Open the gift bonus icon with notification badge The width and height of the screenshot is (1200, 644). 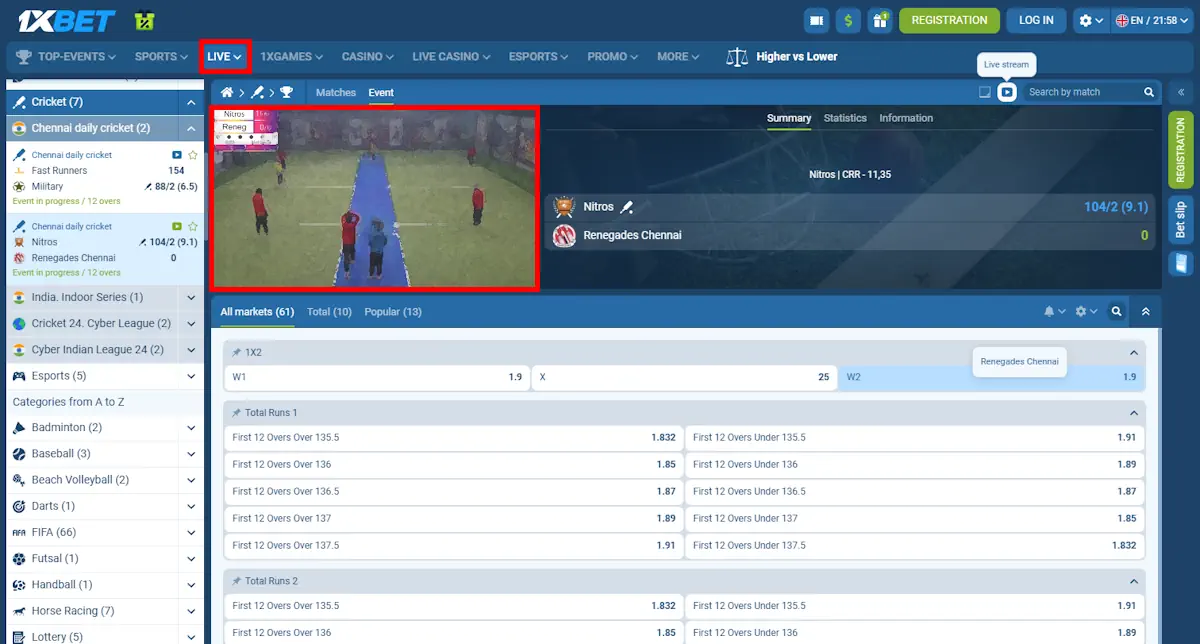click(880, 19)
